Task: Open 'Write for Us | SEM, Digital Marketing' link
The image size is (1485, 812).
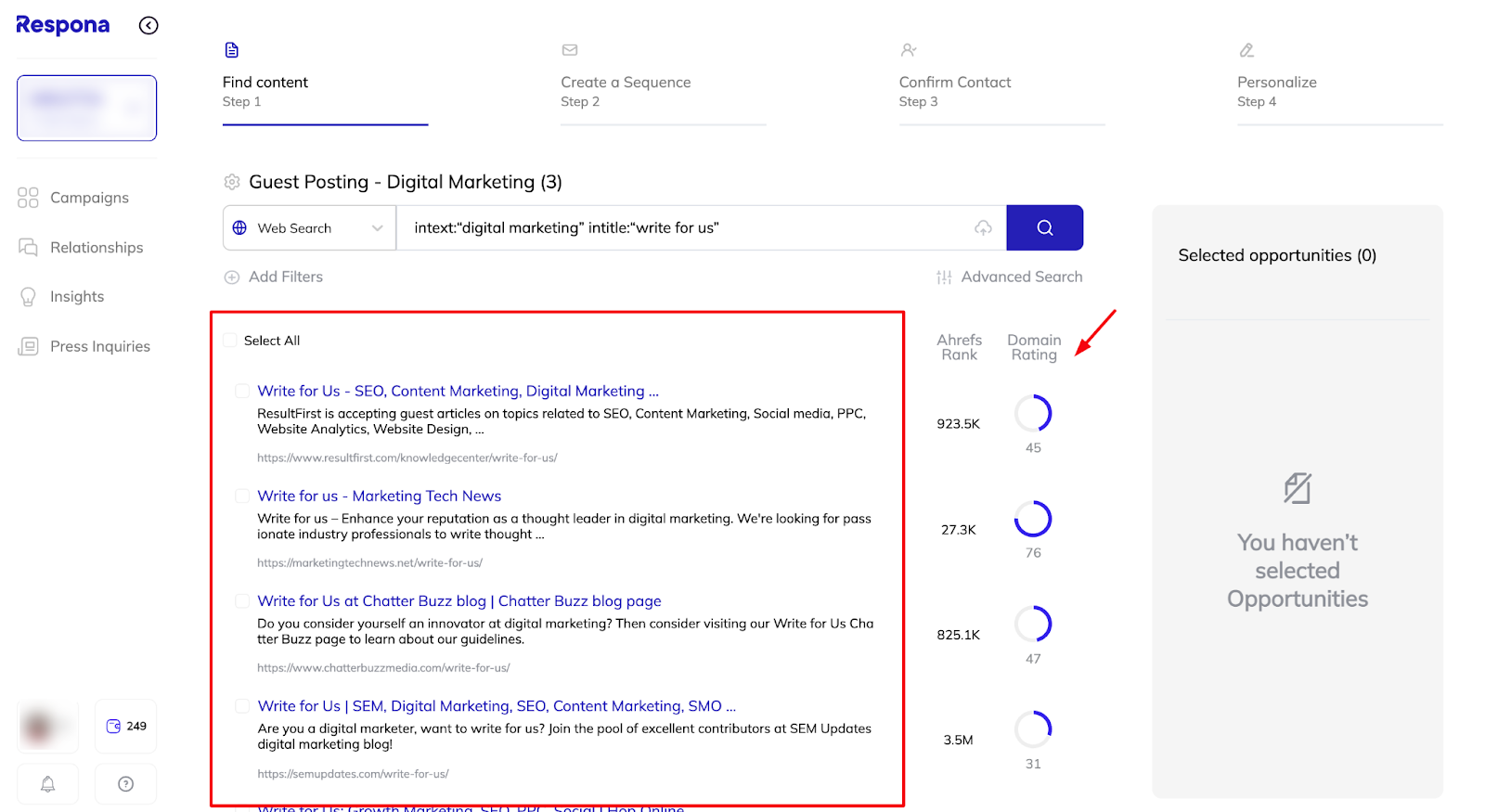Action: 497,706
